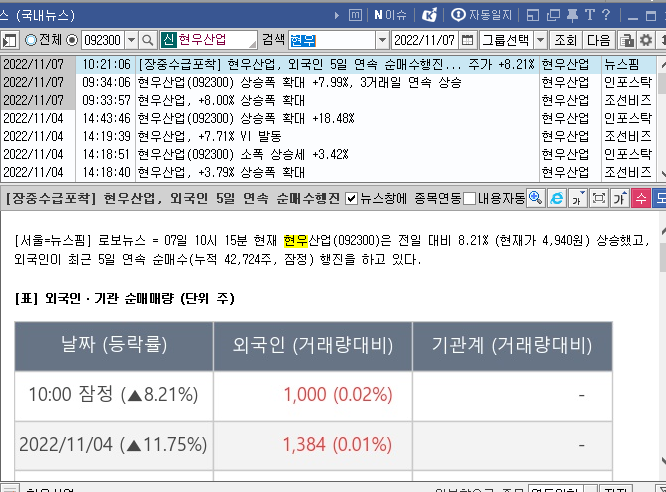The image size is (666, 492).
Task: Click the 현우산업 stock name field
Action: coord(216,40)
